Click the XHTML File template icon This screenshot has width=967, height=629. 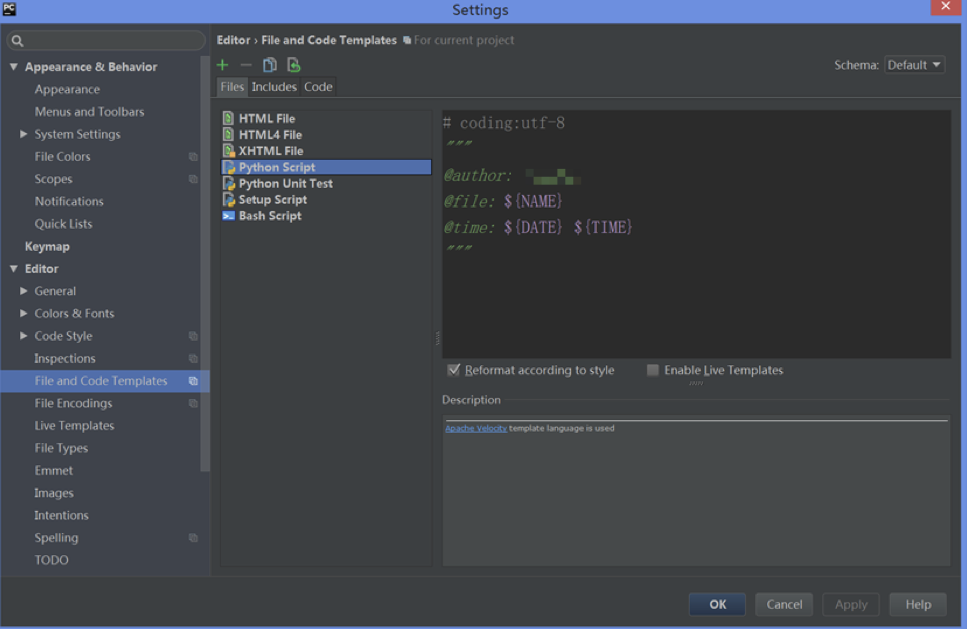click(x=229, y=150)
